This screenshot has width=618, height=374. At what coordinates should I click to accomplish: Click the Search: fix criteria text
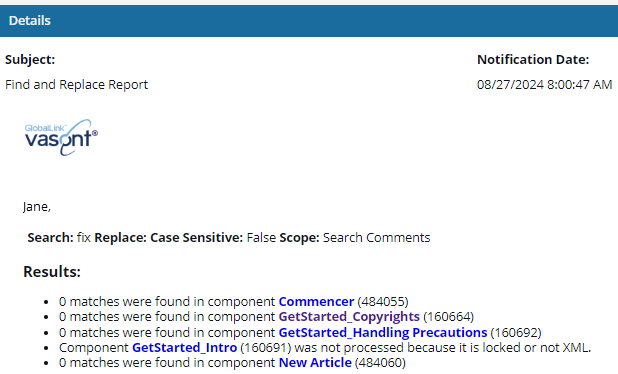click(x=59, y=238)
